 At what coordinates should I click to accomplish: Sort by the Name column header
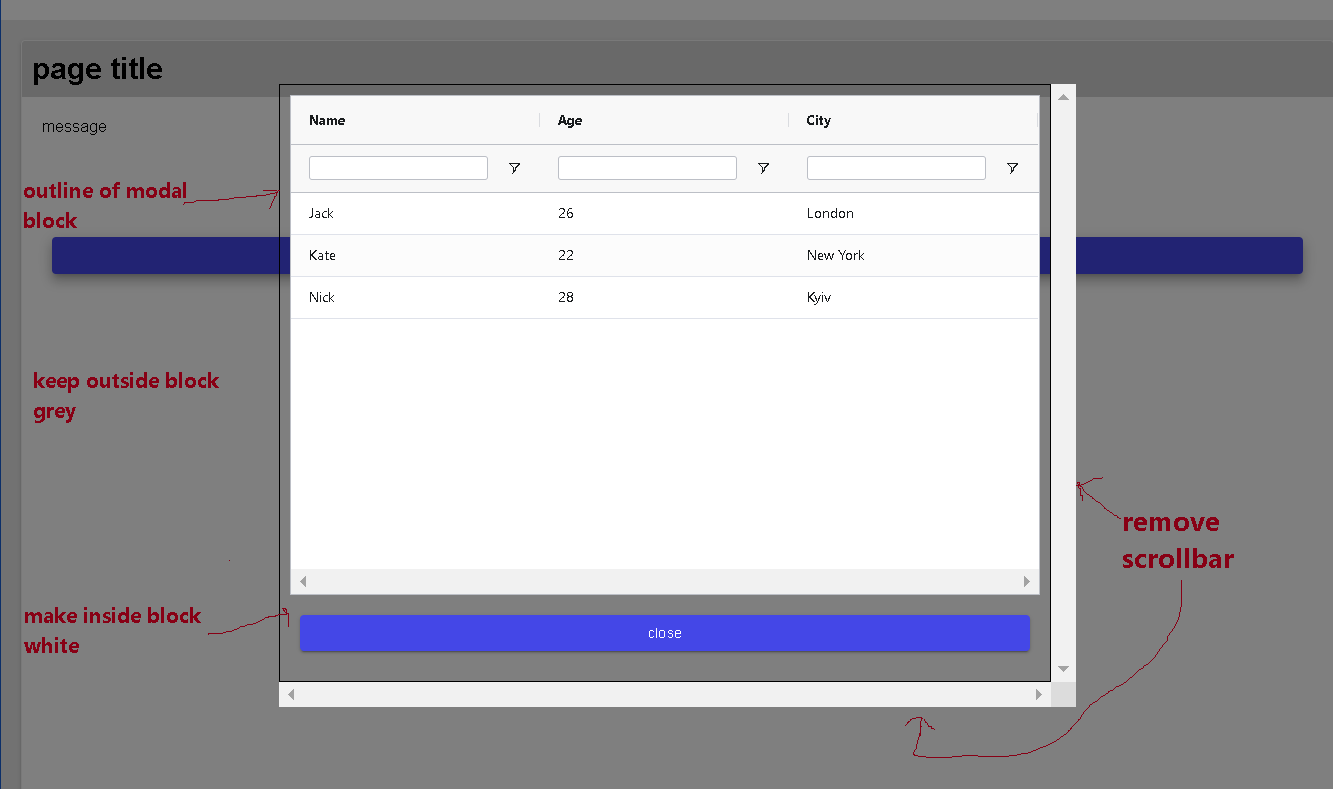tap(415, 120)
